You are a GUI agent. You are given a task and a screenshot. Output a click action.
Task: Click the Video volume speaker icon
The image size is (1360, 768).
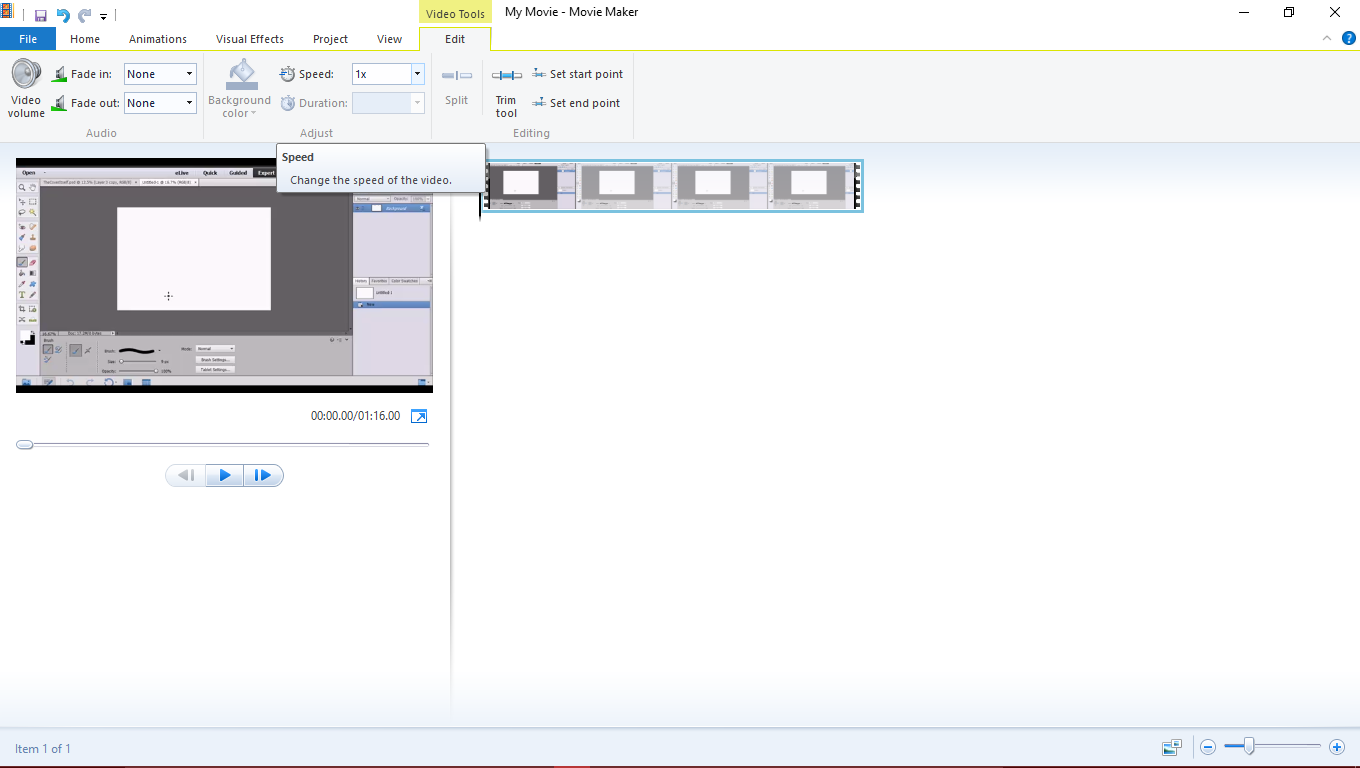click(26, 74)
